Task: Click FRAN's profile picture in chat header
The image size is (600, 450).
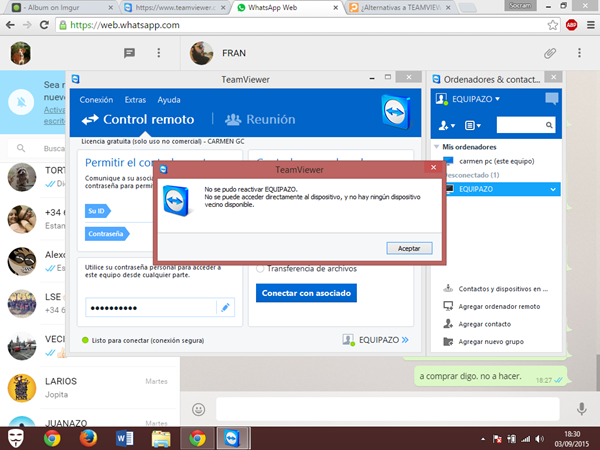Action: (x=202, y=53)
